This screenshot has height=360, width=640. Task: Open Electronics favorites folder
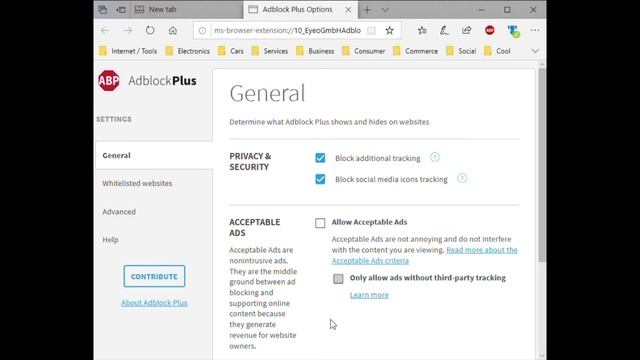tap(188, 51)
